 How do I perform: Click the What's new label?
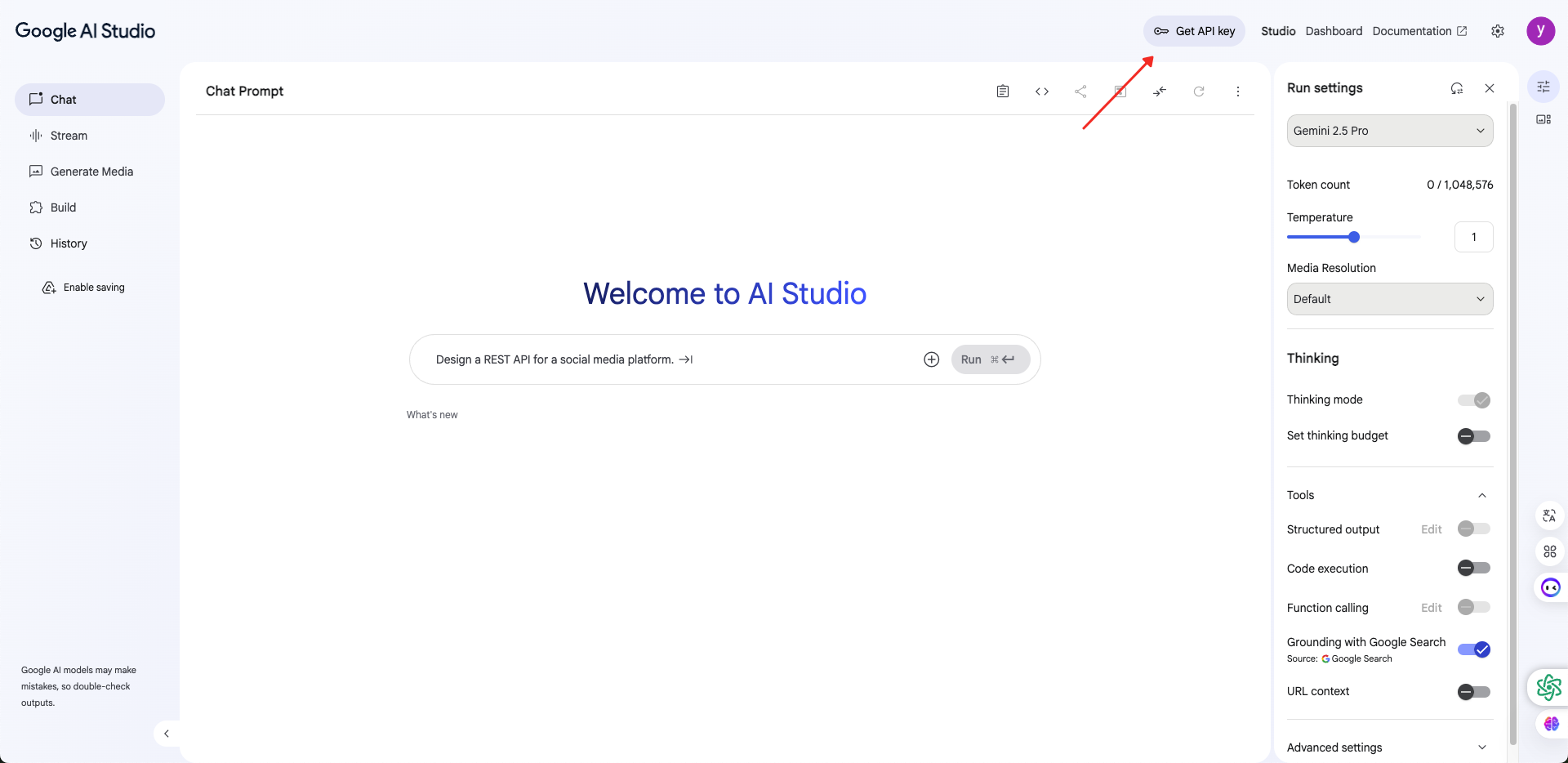click(432, 415)
